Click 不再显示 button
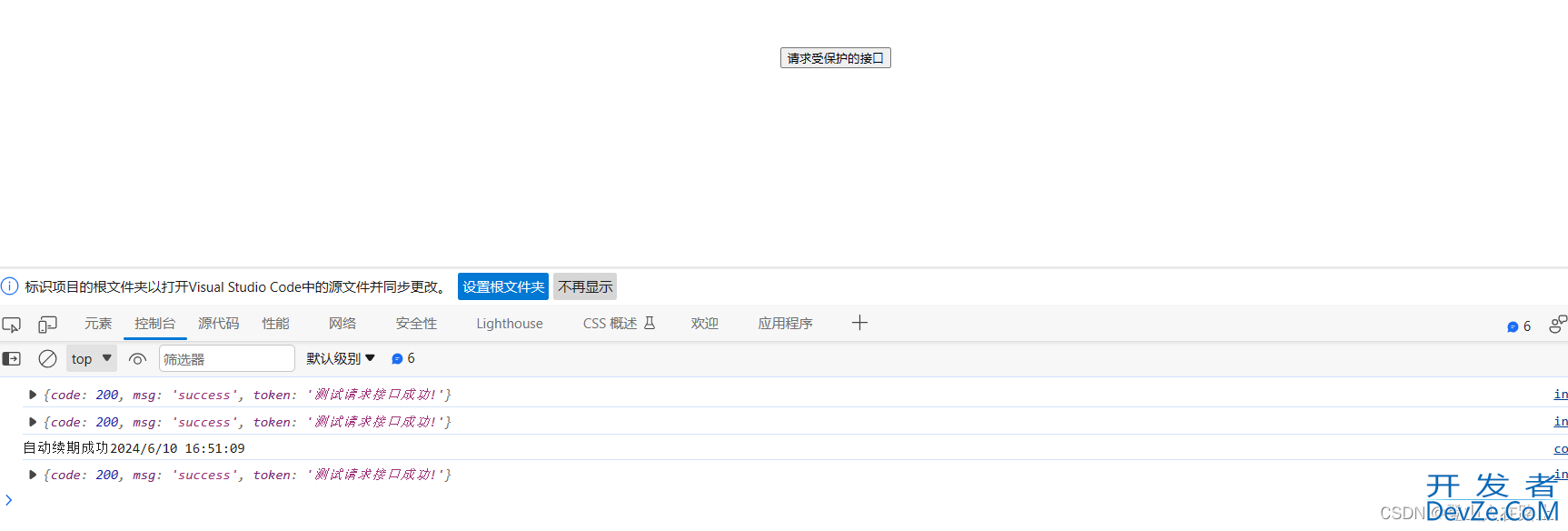 tap(585, 286)
